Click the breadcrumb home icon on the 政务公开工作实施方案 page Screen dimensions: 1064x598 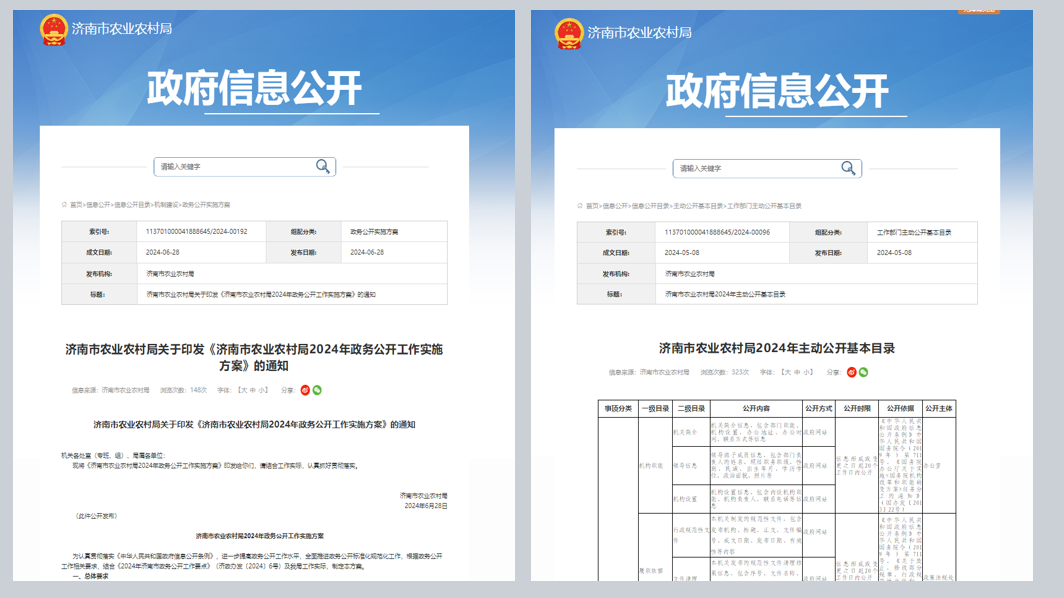point(64,204)
